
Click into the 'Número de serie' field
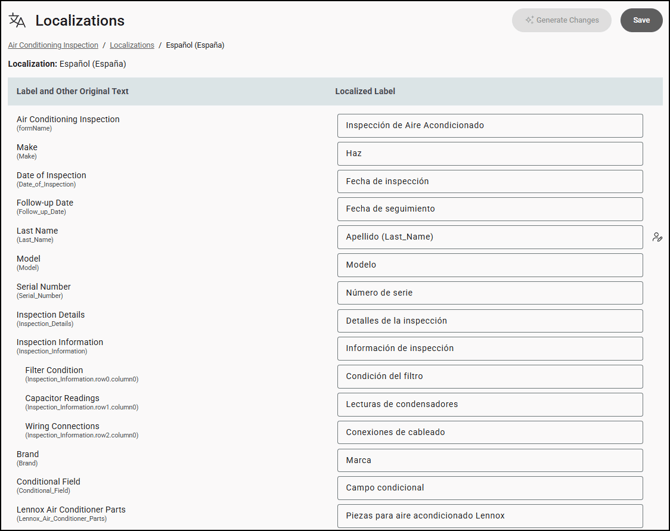point(490,293)
